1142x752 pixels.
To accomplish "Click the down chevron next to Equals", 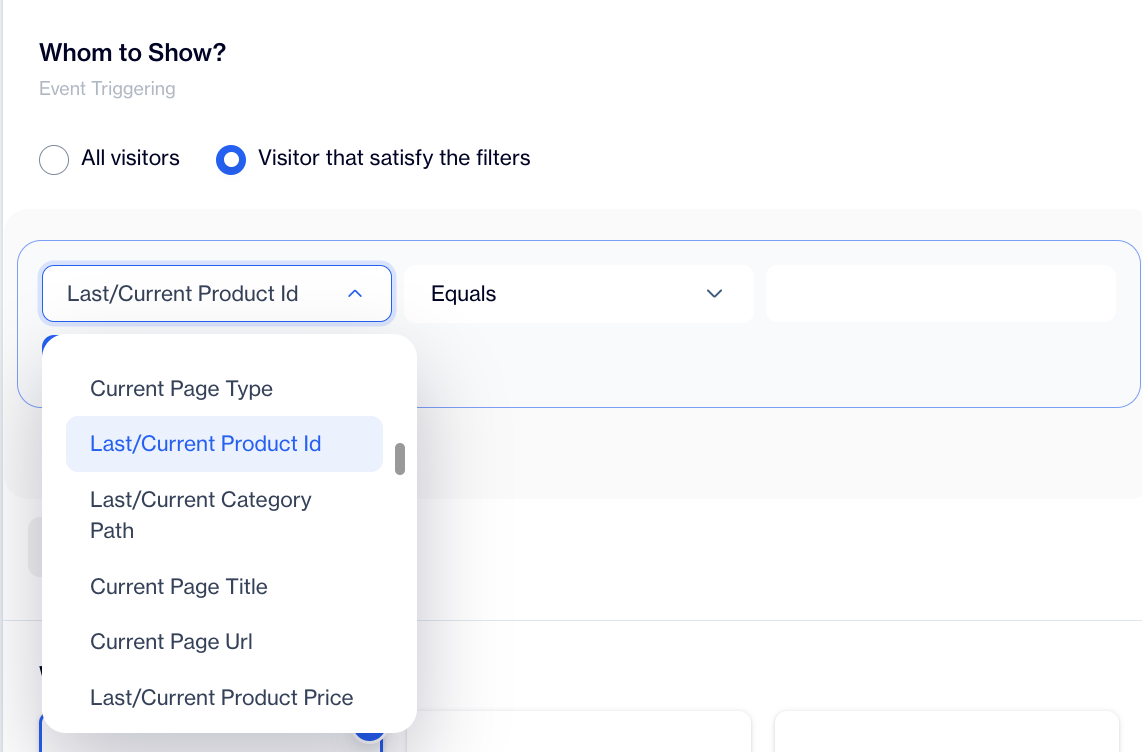I will pos(714,294).
